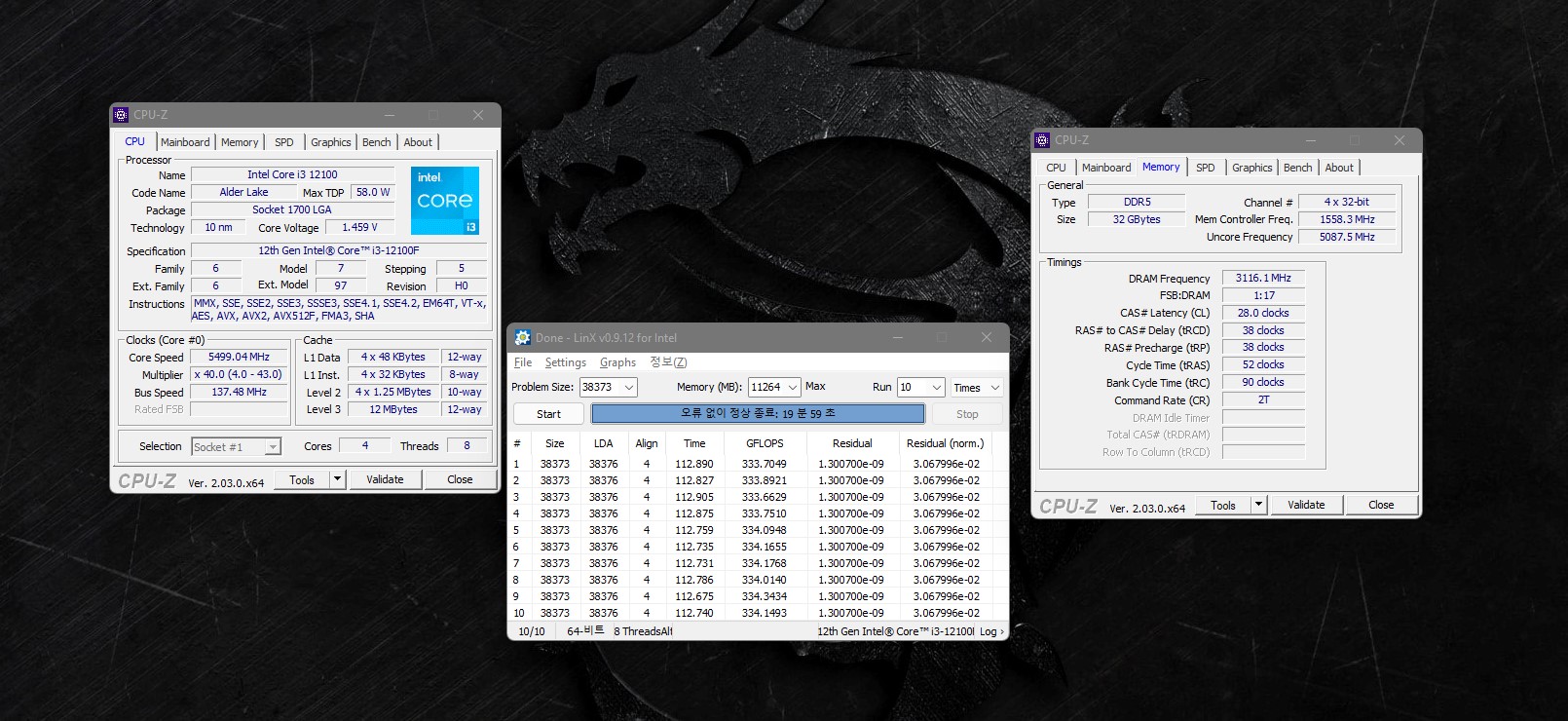The image size is (1568, 721).
Task: Click Tools button in the left CPU-Z window
Action: (302, 479)
